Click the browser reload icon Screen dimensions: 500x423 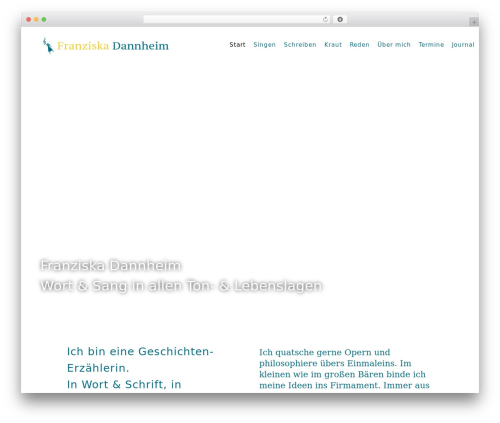point(325,19)
